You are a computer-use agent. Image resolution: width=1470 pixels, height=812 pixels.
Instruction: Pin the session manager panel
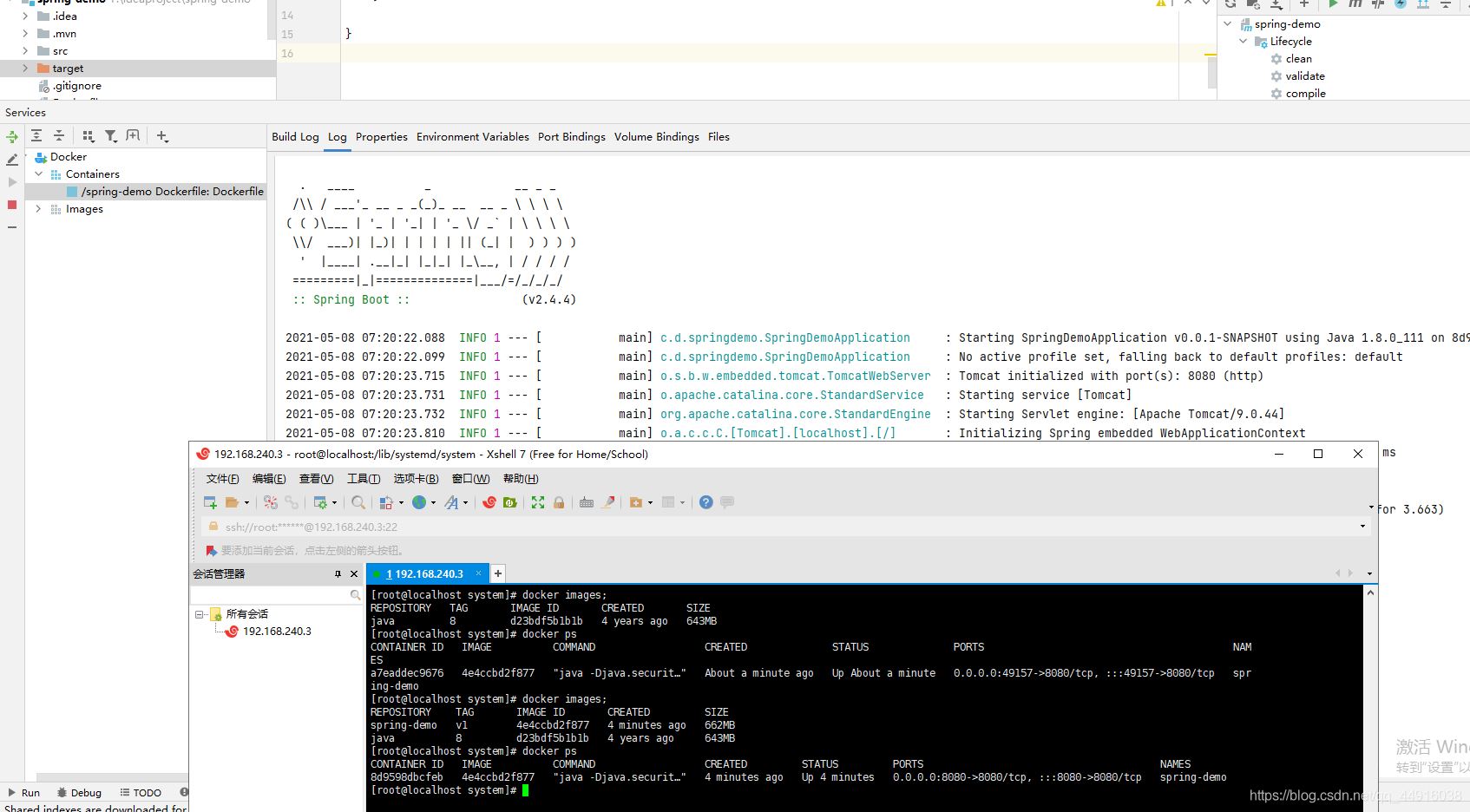[338, 574]
